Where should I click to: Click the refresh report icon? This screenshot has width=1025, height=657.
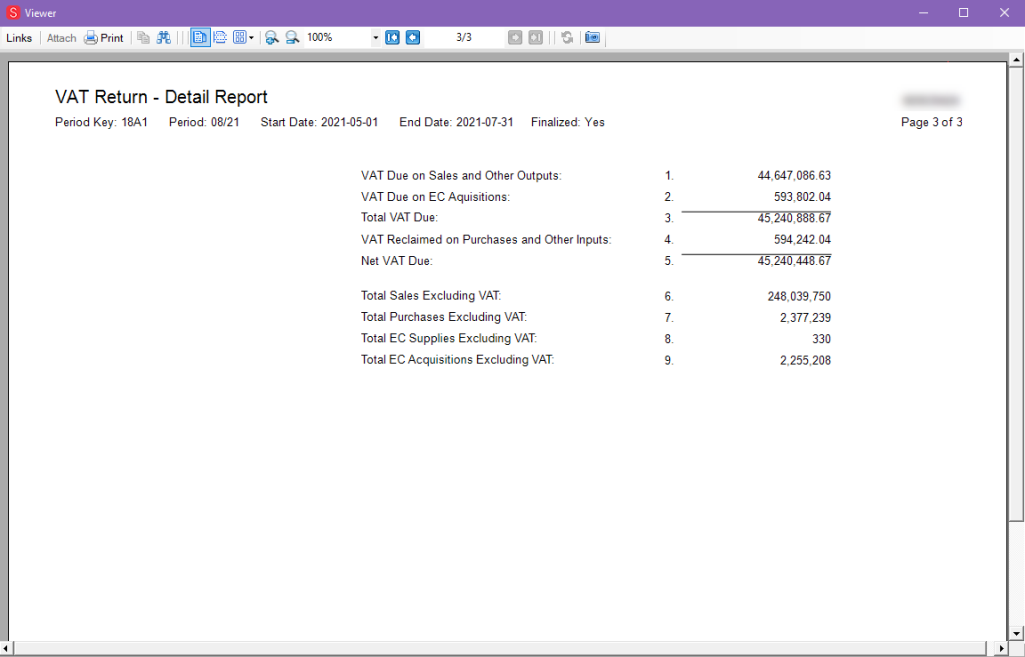coord(567,38)
